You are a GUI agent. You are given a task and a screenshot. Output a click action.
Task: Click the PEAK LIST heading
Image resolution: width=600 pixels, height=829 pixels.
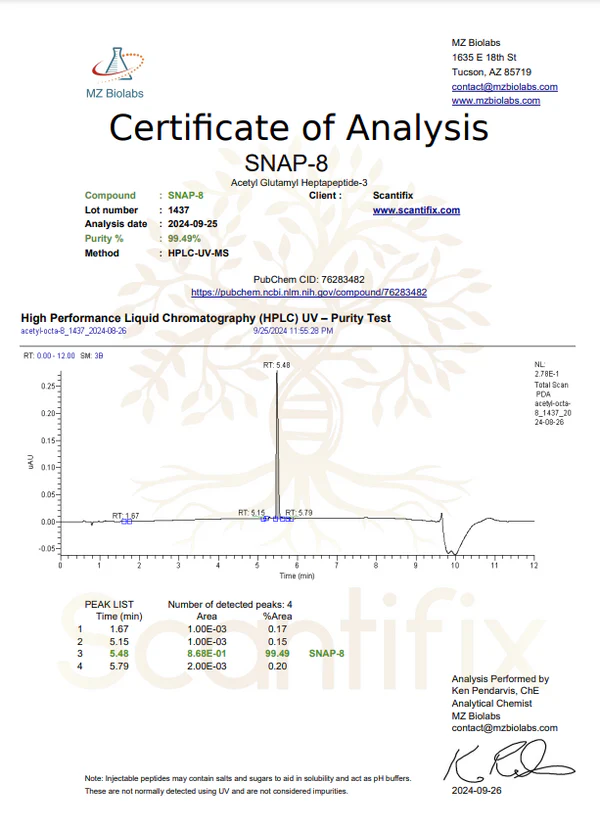pyautogui.click(x=109, y=604)
